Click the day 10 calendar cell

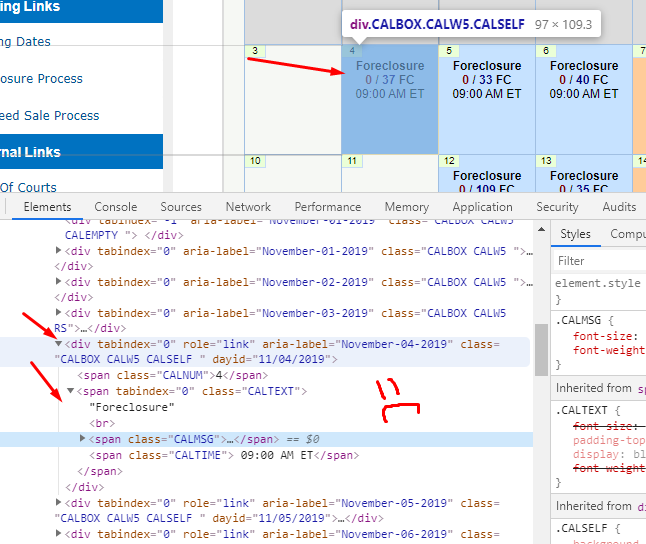point(293,174)
